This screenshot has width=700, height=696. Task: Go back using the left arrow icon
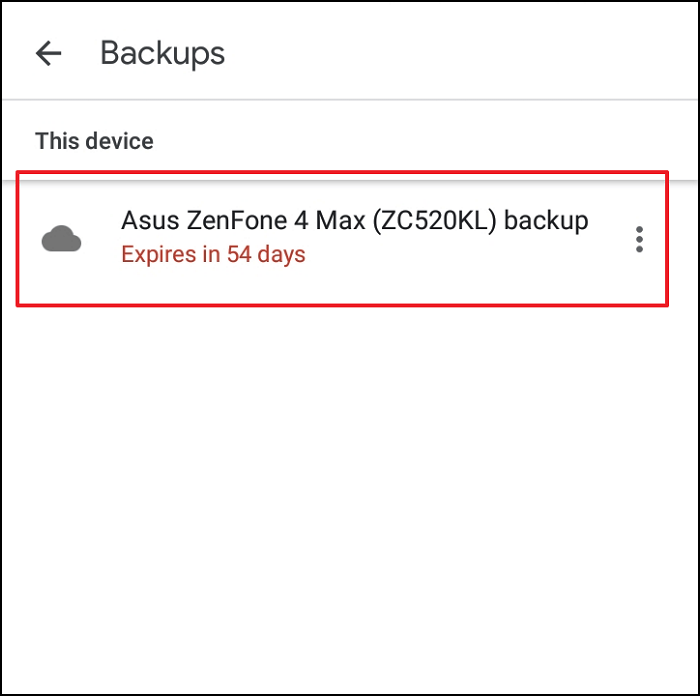[x=48, y=53]
